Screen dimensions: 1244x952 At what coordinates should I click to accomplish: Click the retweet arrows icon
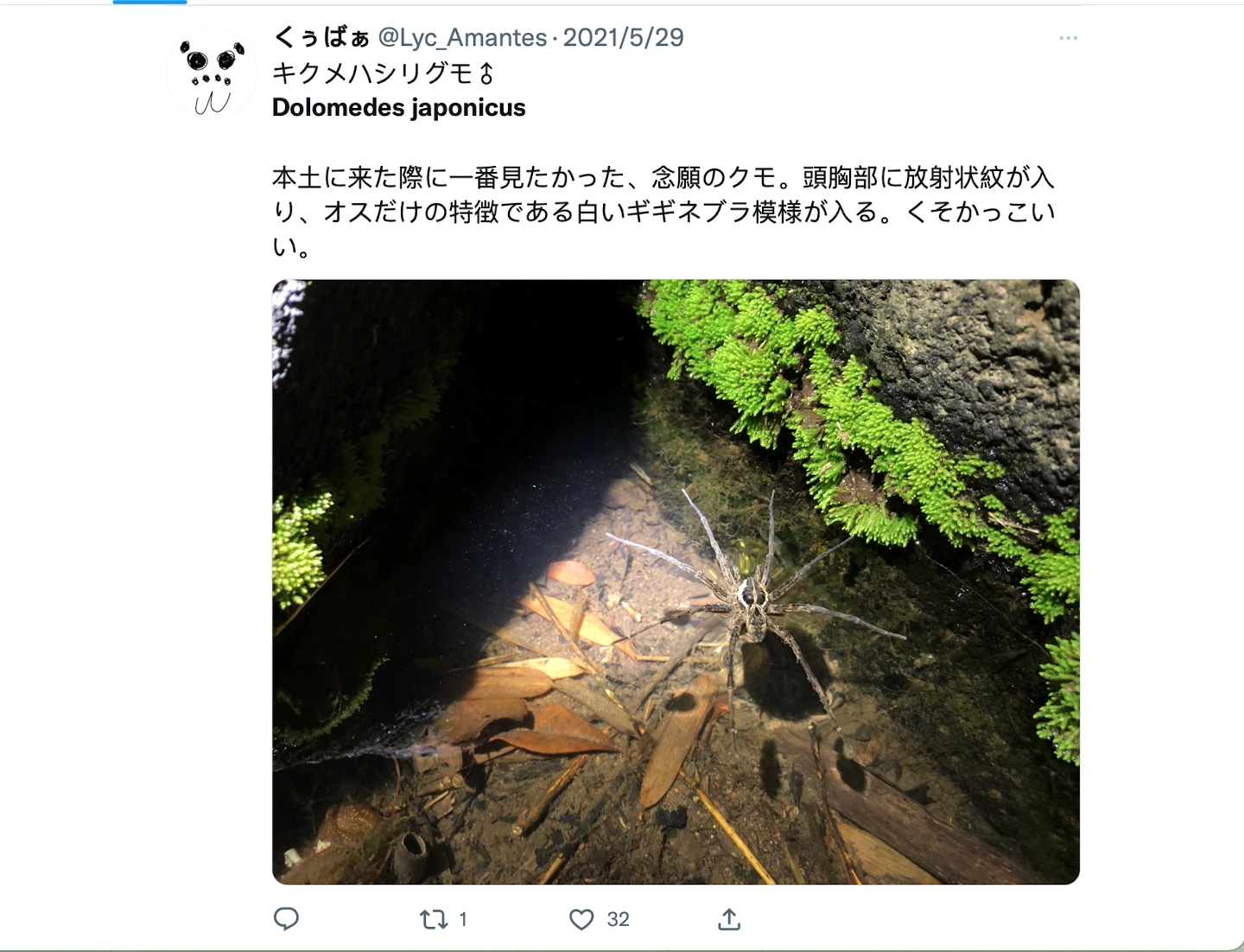(433, 919)
